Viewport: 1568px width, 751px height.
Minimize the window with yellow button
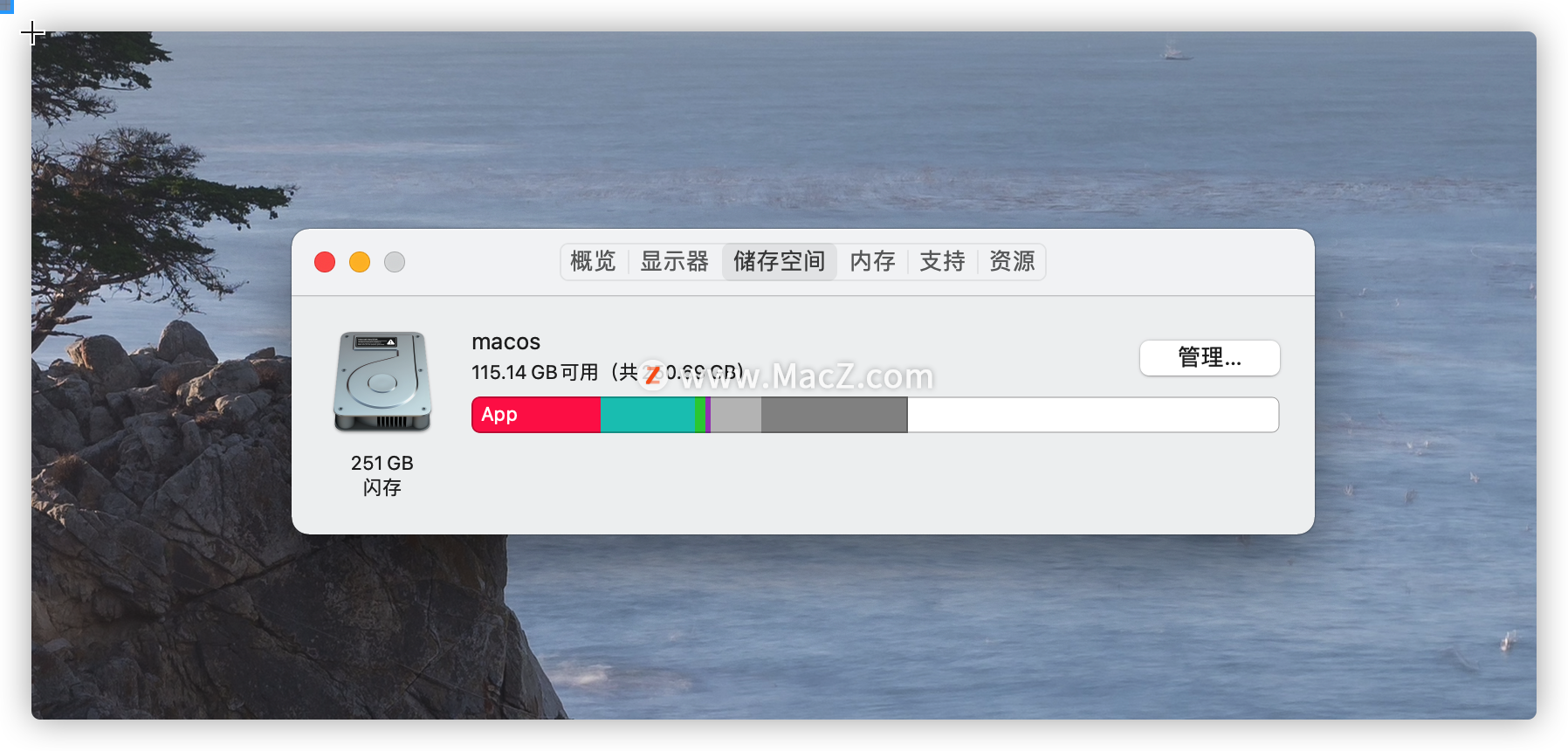coord(360,262)
